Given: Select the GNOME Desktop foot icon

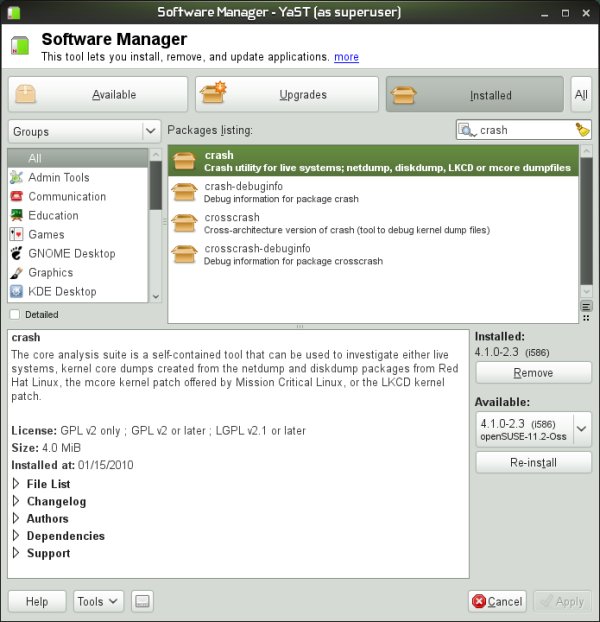Looking at the screenshot, I should click(x=16, y=253).
